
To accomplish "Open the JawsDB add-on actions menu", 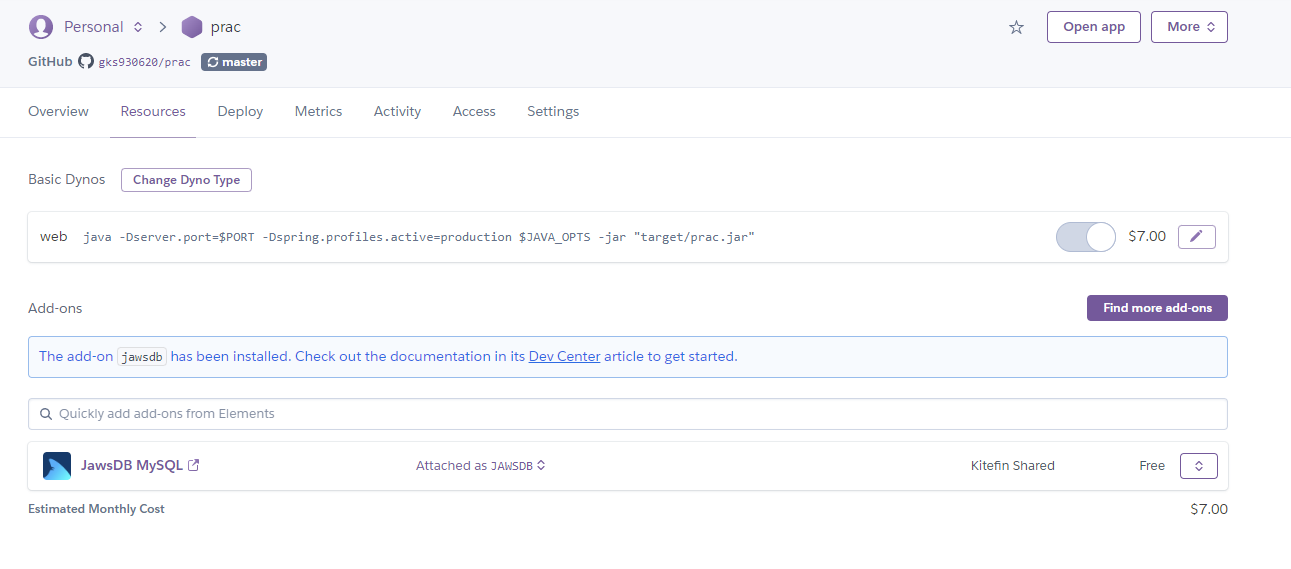I will point(1198,466).
